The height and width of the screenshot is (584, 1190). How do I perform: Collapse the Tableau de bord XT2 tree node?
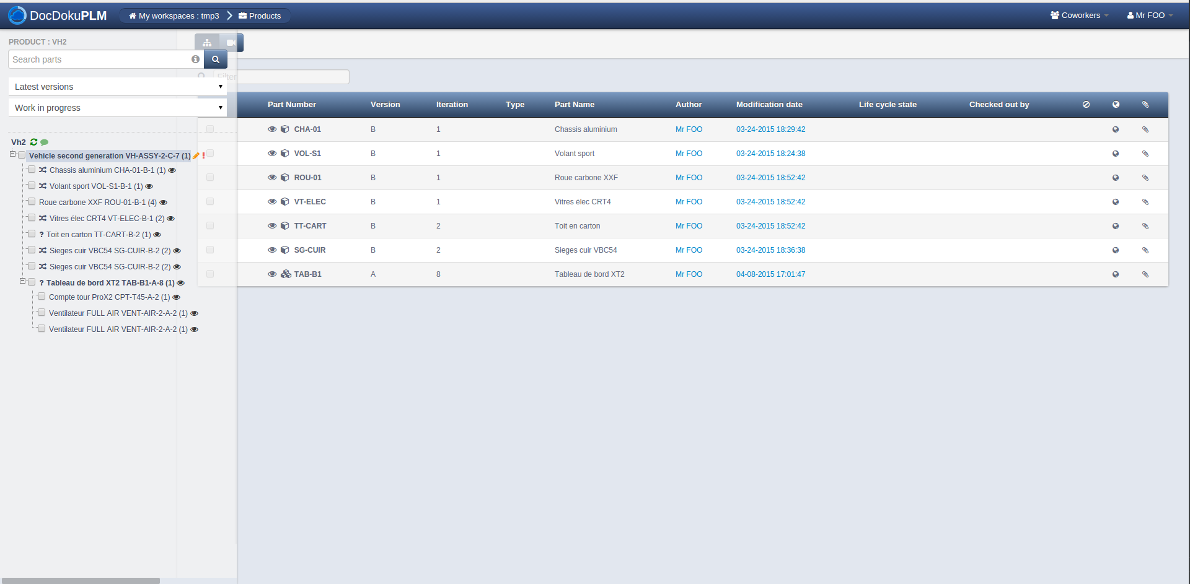(x=22, y=282)
